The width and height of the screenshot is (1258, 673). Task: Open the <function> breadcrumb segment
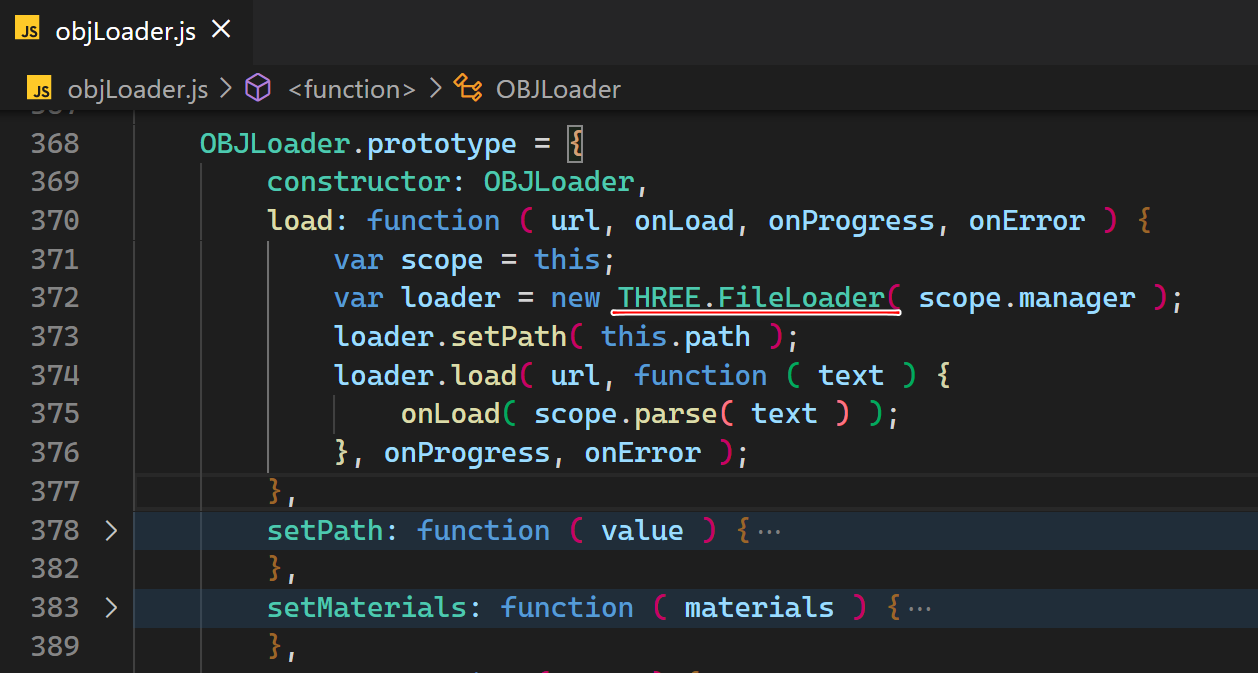point(352,89)
